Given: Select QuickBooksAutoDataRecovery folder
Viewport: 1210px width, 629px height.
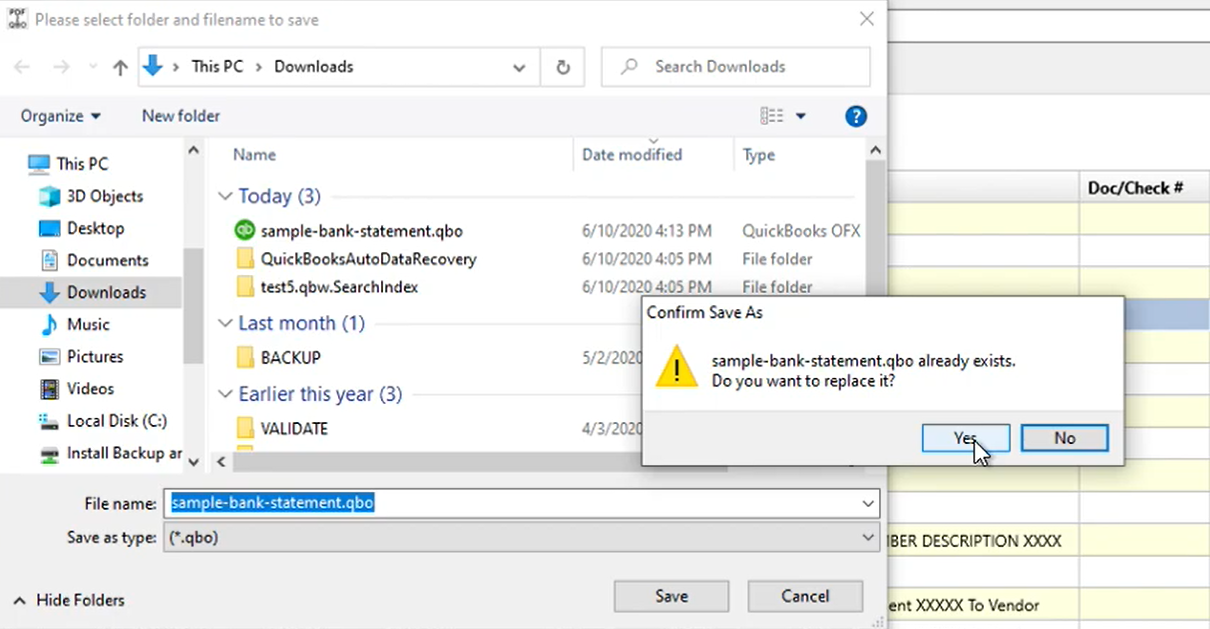Looking at the screenshot, I should 368,259.
